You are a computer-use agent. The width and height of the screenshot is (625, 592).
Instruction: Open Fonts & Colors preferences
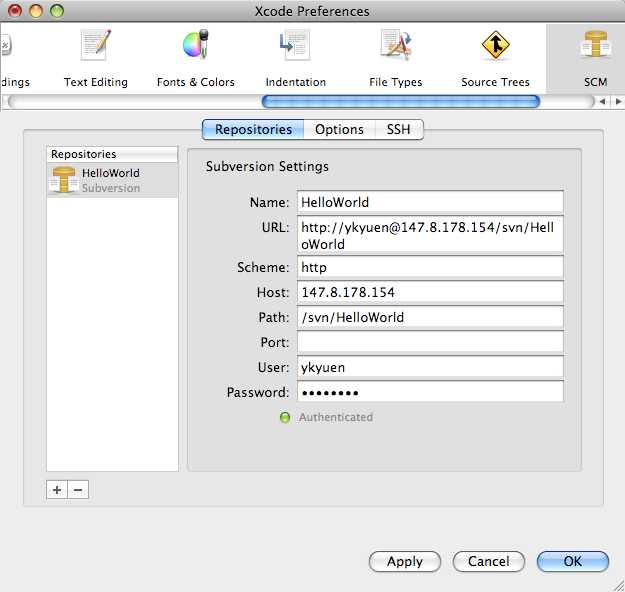click(x=195, y=57)
